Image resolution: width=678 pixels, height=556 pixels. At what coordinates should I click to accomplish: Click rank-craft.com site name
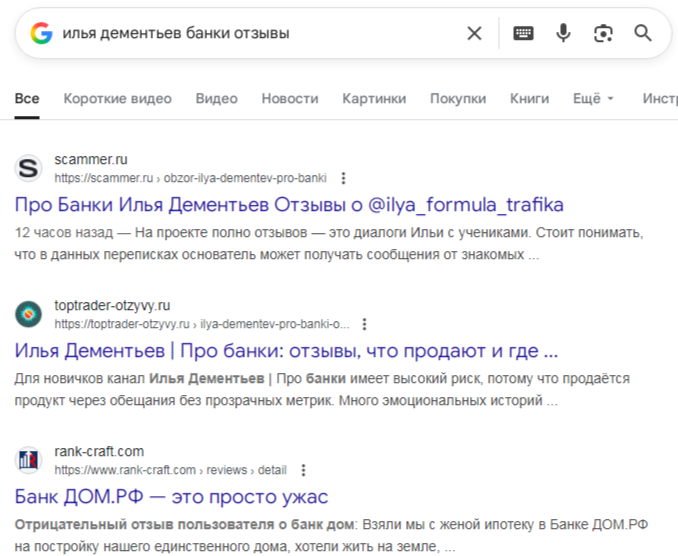(x=99, y=451)
